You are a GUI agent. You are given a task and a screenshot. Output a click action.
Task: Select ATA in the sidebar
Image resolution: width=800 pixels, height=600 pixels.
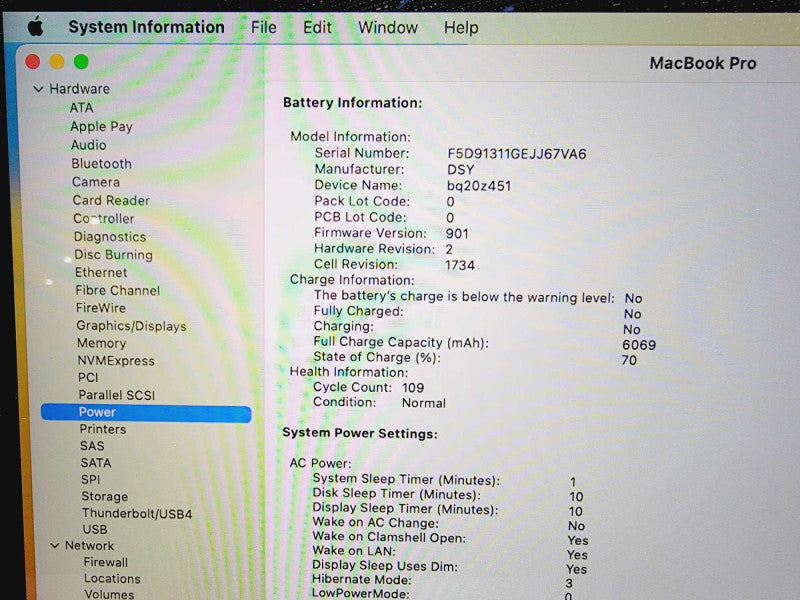[82, 108]
